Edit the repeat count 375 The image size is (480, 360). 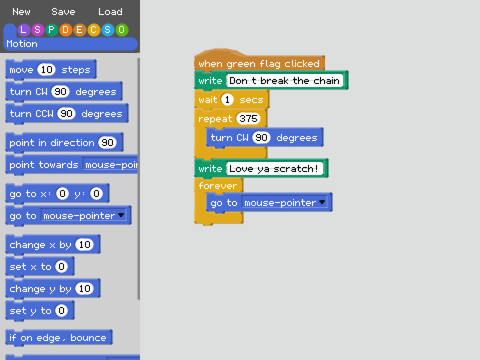[248, 119]
